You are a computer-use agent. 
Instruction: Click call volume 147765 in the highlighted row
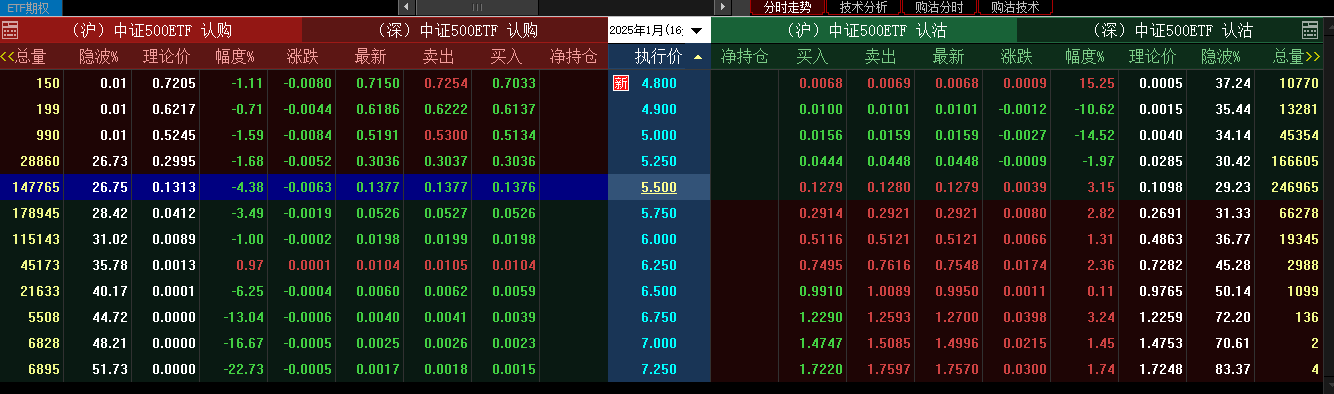tap(35, 187)
